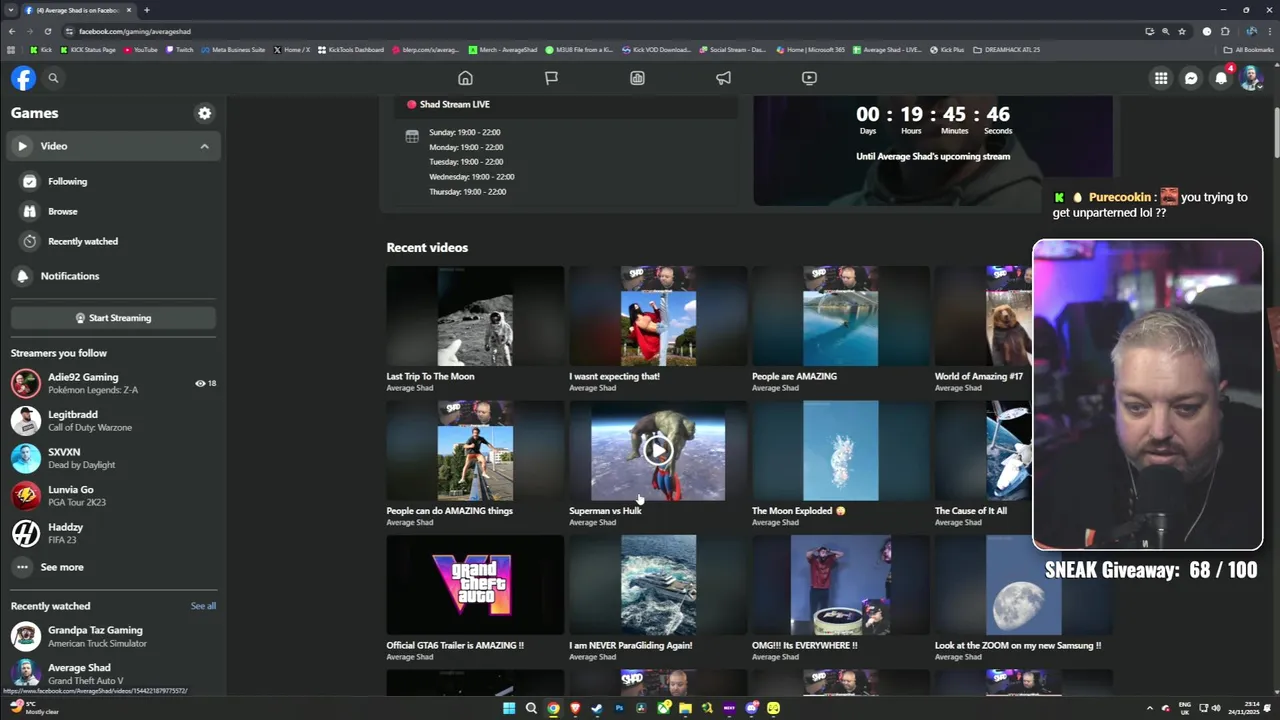Click the Start Streaming button

coord(113,318)
